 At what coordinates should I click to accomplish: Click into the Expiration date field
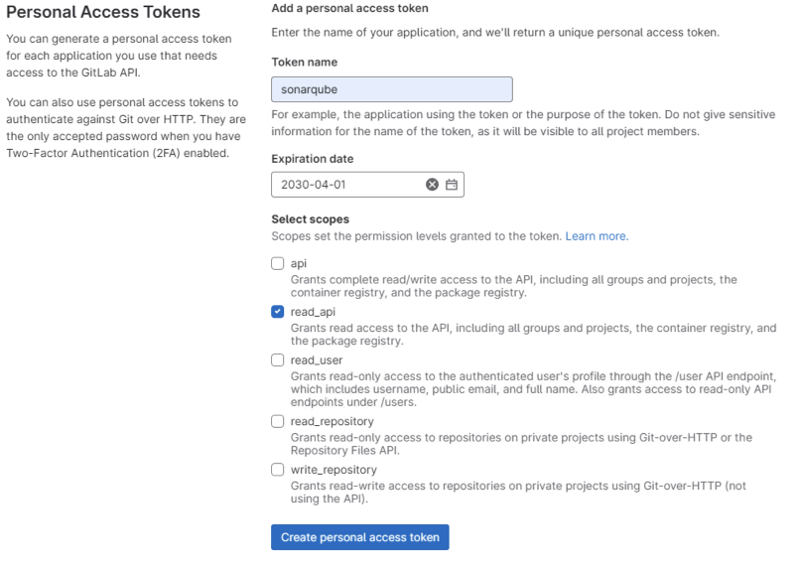click(345, 185)
